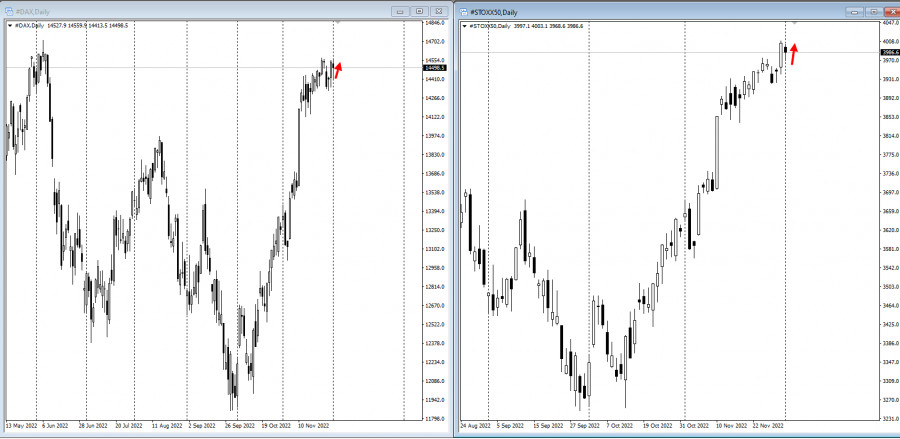
Task: Click the 27 Sep 2022 date label
Action: coord(584,426)
